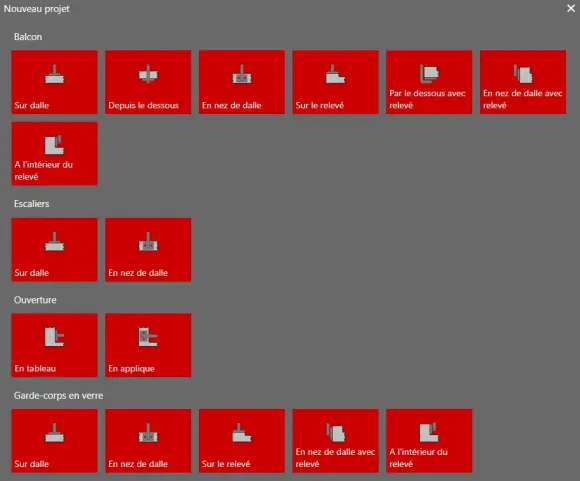This screenshot has width=580, height=481.
Task: Choose Garde-corps en verre 'Sur le relevé'
Action: 242,441
